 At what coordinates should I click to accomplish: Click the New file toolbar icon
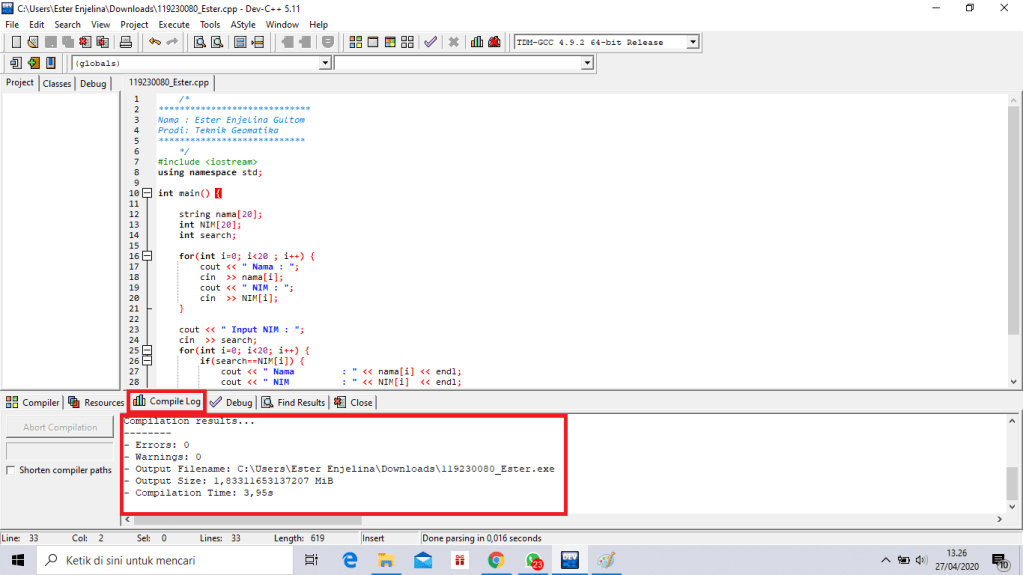[x=17, y=42]
